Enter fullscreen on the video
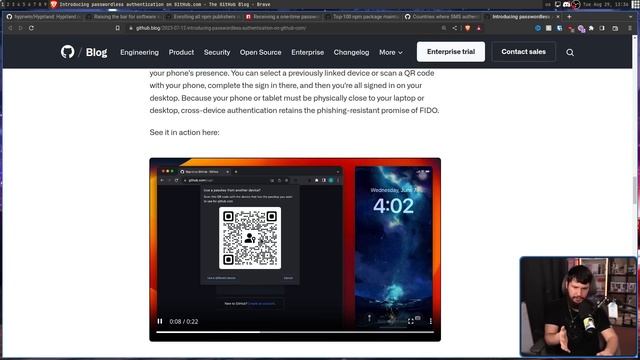This screenshot has height=360, width=640. (x=411, y=321)
